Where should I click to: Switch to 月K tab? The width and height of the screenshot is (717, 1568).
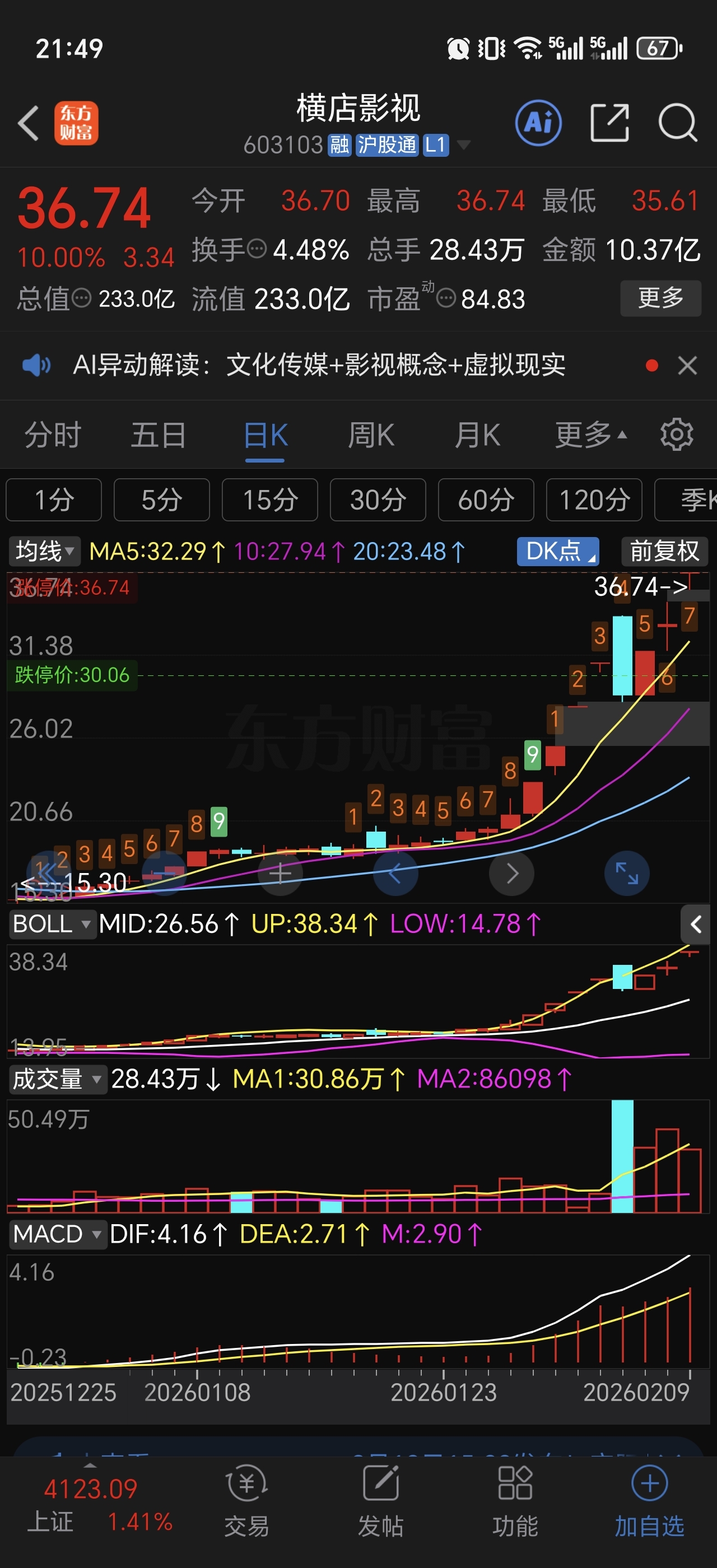click(477, 435)
